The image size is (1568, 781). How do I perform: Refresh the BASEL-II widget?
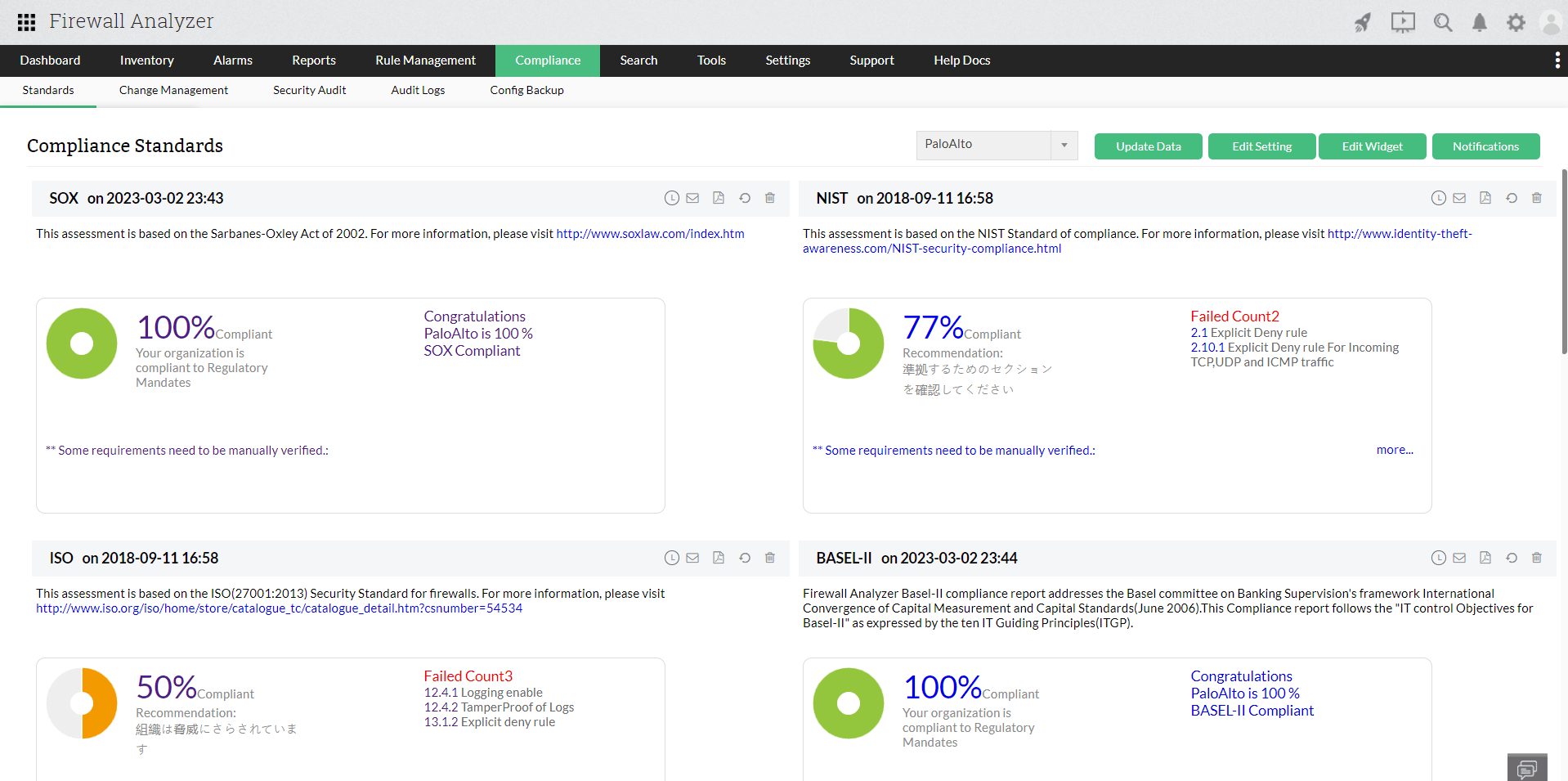pos(1512,558)
